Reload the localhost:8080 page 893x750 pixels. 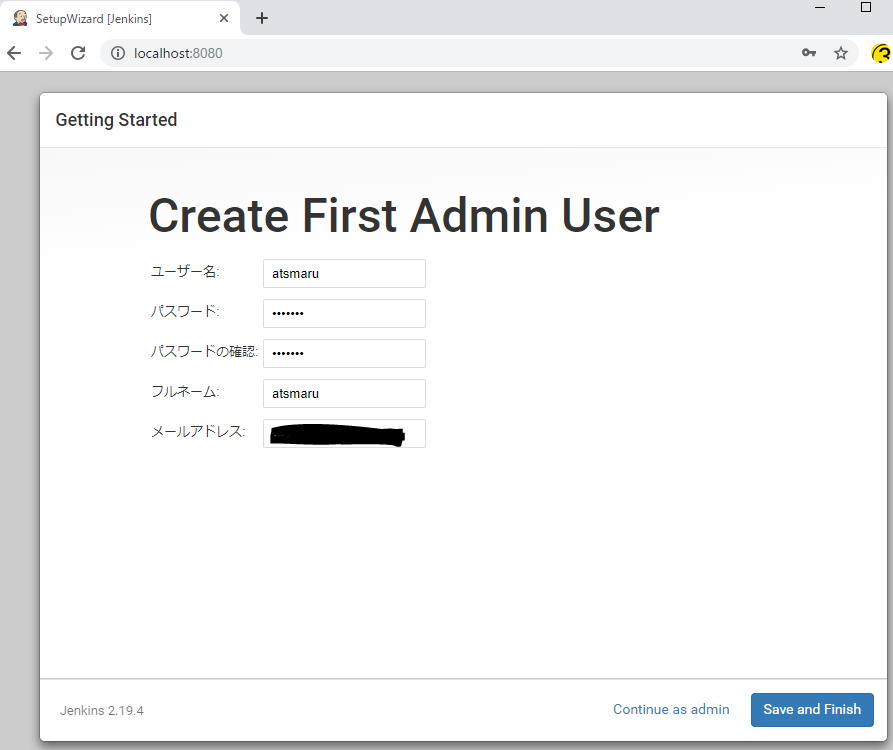click(x=78, y=53)
